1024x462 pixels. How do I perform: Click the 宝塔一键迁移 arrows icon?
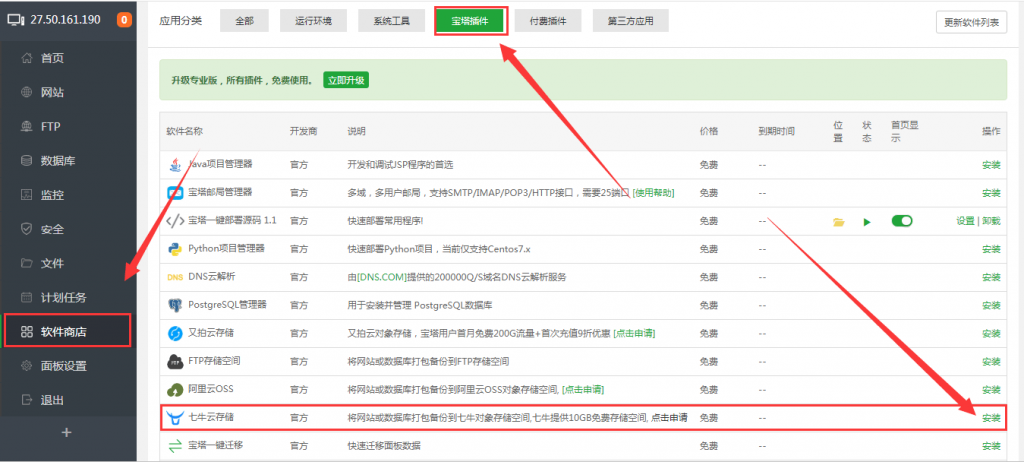175,446
